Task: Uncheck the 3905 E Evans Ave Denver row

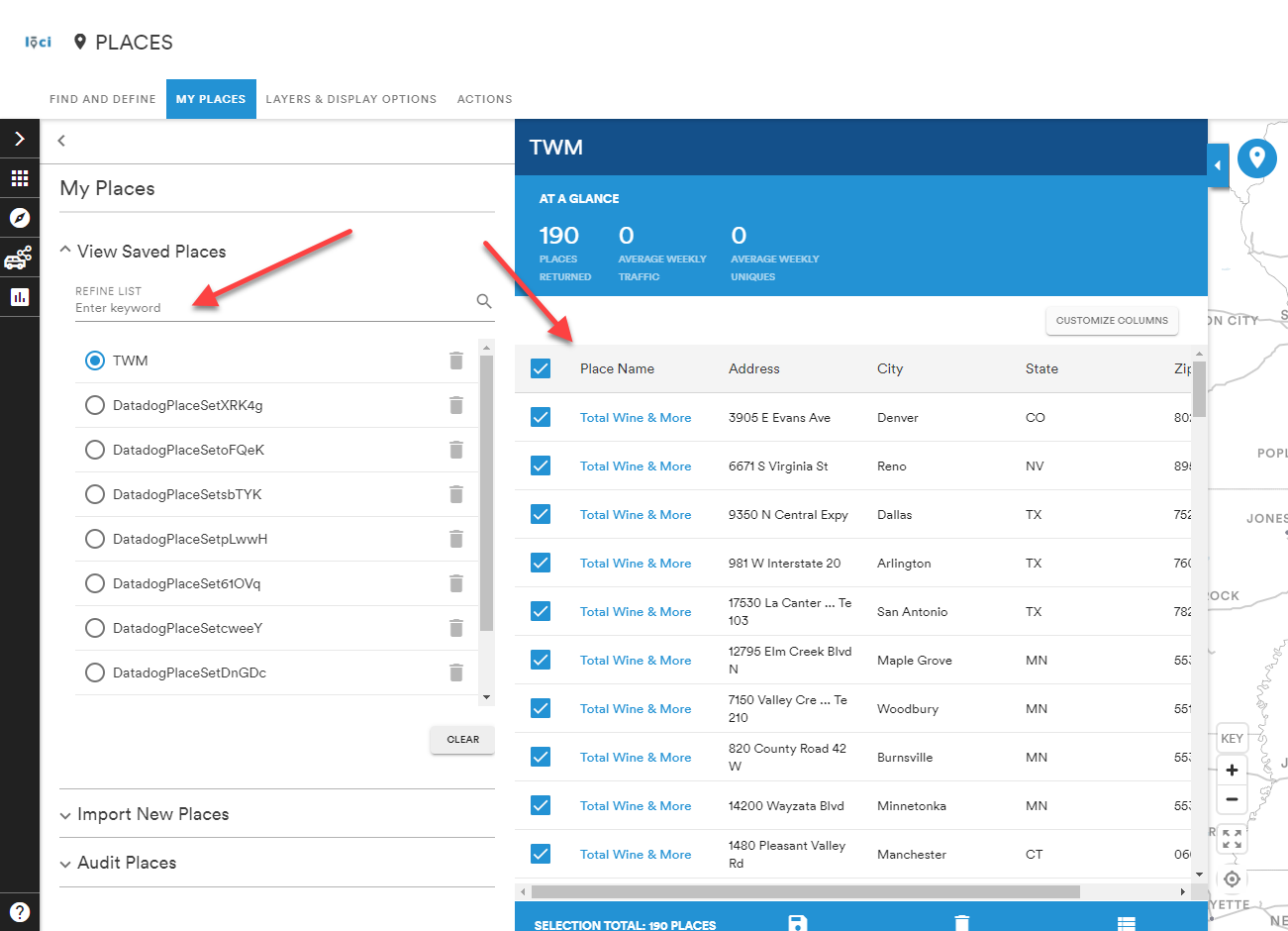Action: click(x=541, y=417)
